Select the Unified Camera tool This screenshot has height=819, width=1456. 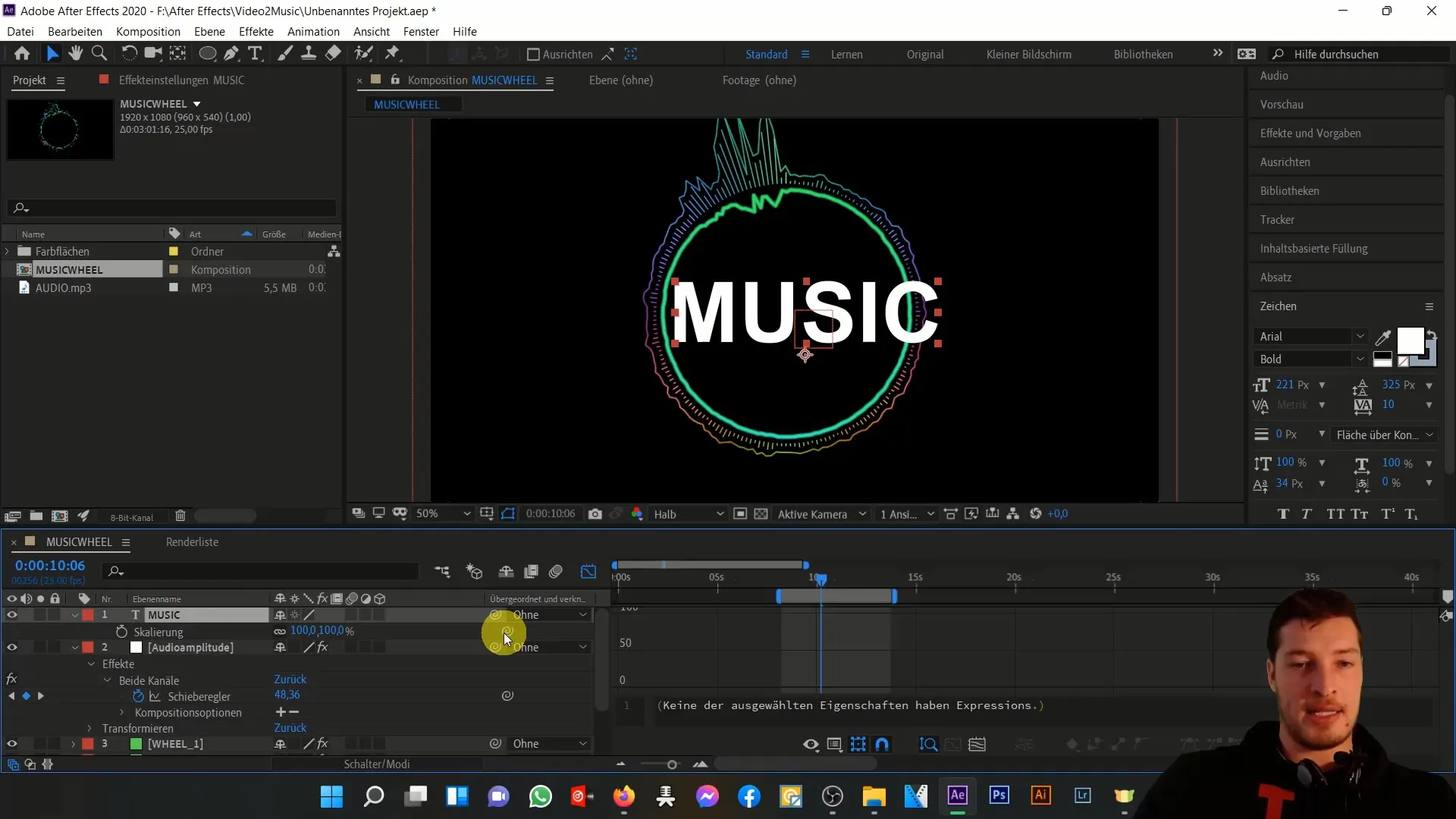[153, 54]
